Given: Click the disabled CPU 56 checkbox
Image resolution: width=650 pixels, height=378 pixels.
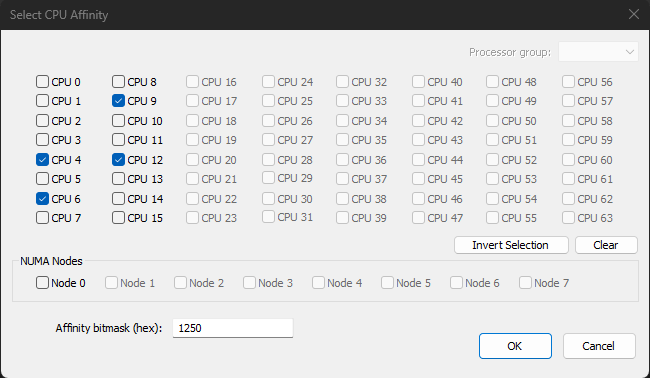Looking at the screenshot, I should pyautogui.click(x=568, y=82).
